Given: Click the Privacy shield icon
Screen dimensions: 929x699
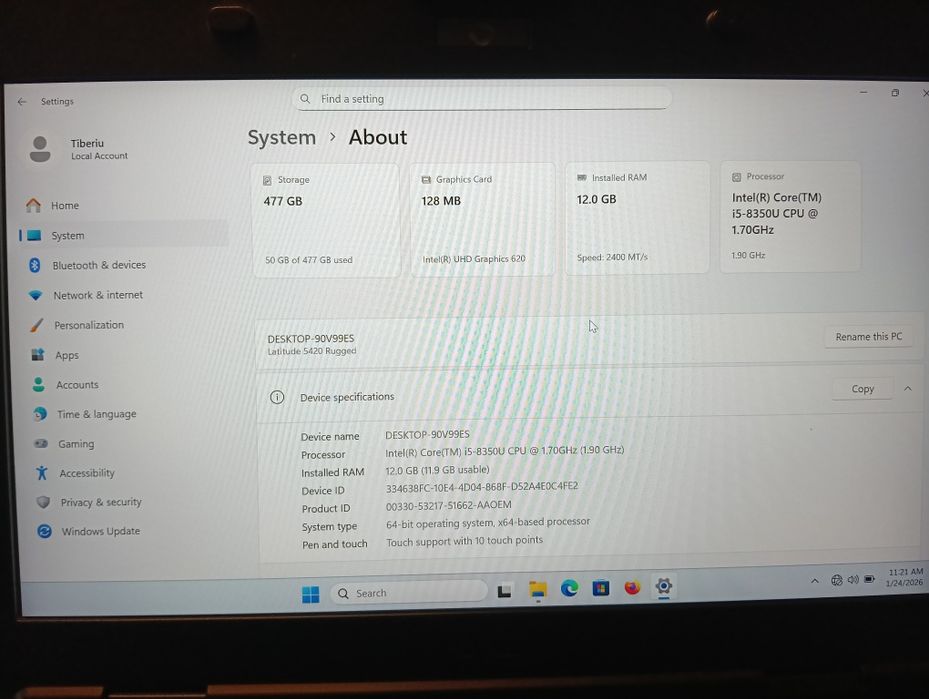Looking at the screenshot, I should point(43,502).
